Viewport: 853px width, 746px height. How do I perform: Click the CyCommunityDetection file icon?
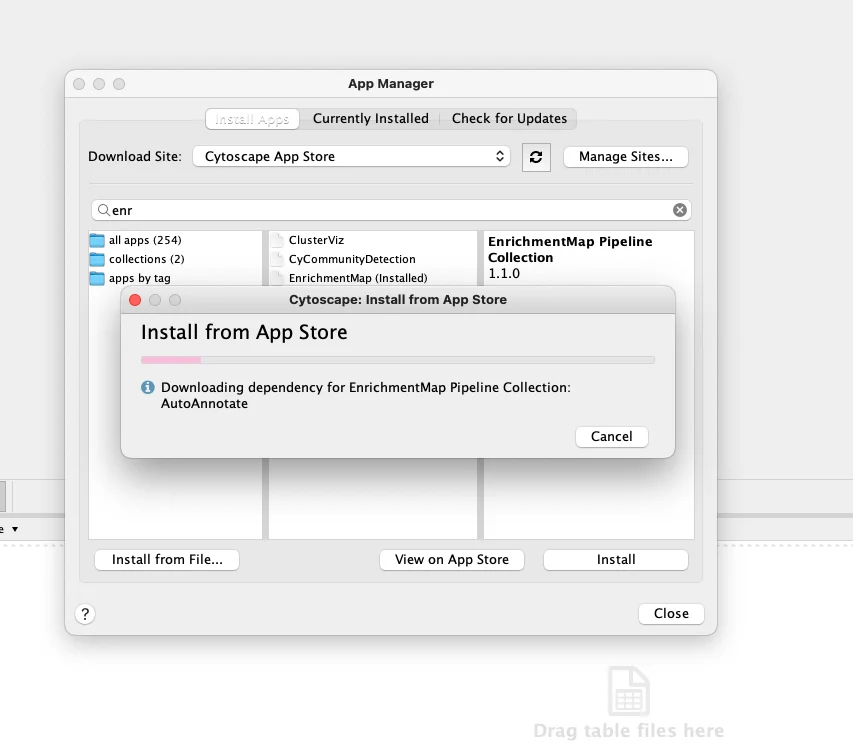click(x=277, y=259)
